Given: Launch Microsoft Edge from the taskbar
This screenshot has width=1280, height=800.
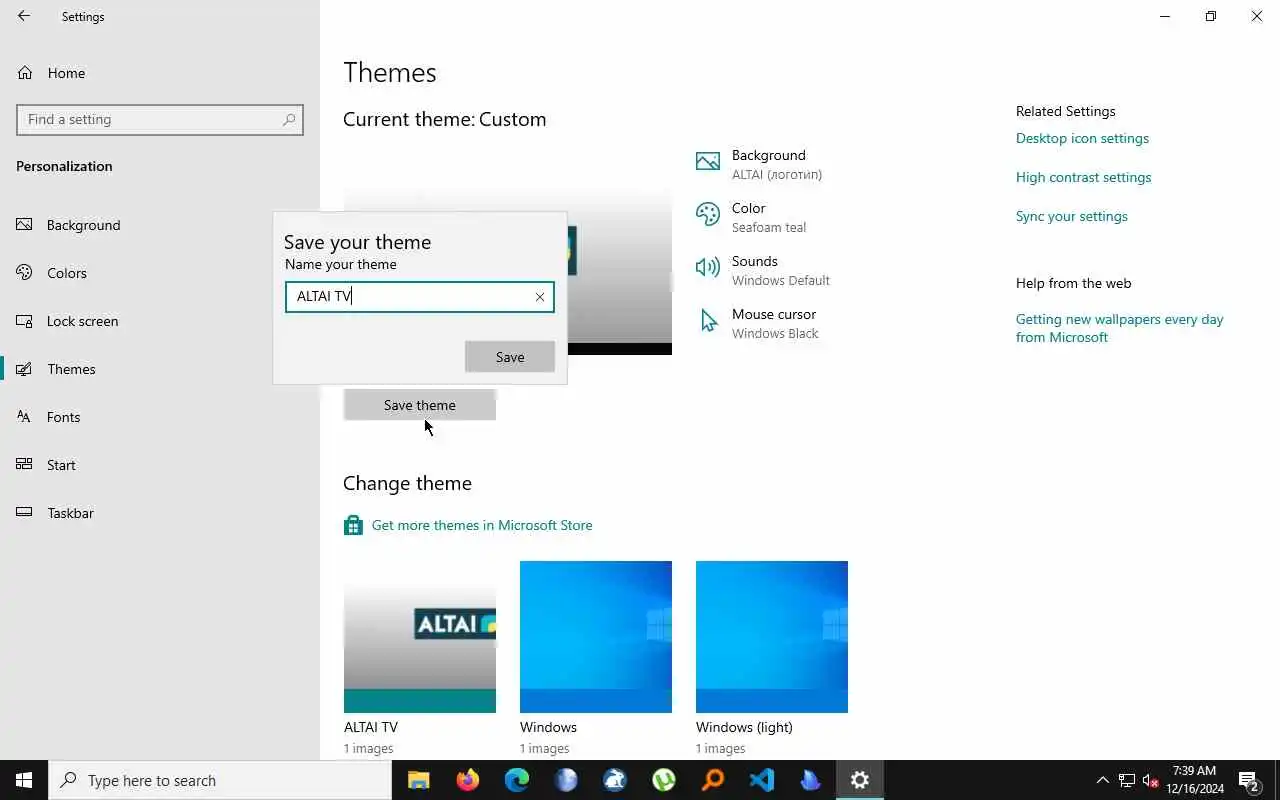Looking at the screenshot, I should click(516, 780).
